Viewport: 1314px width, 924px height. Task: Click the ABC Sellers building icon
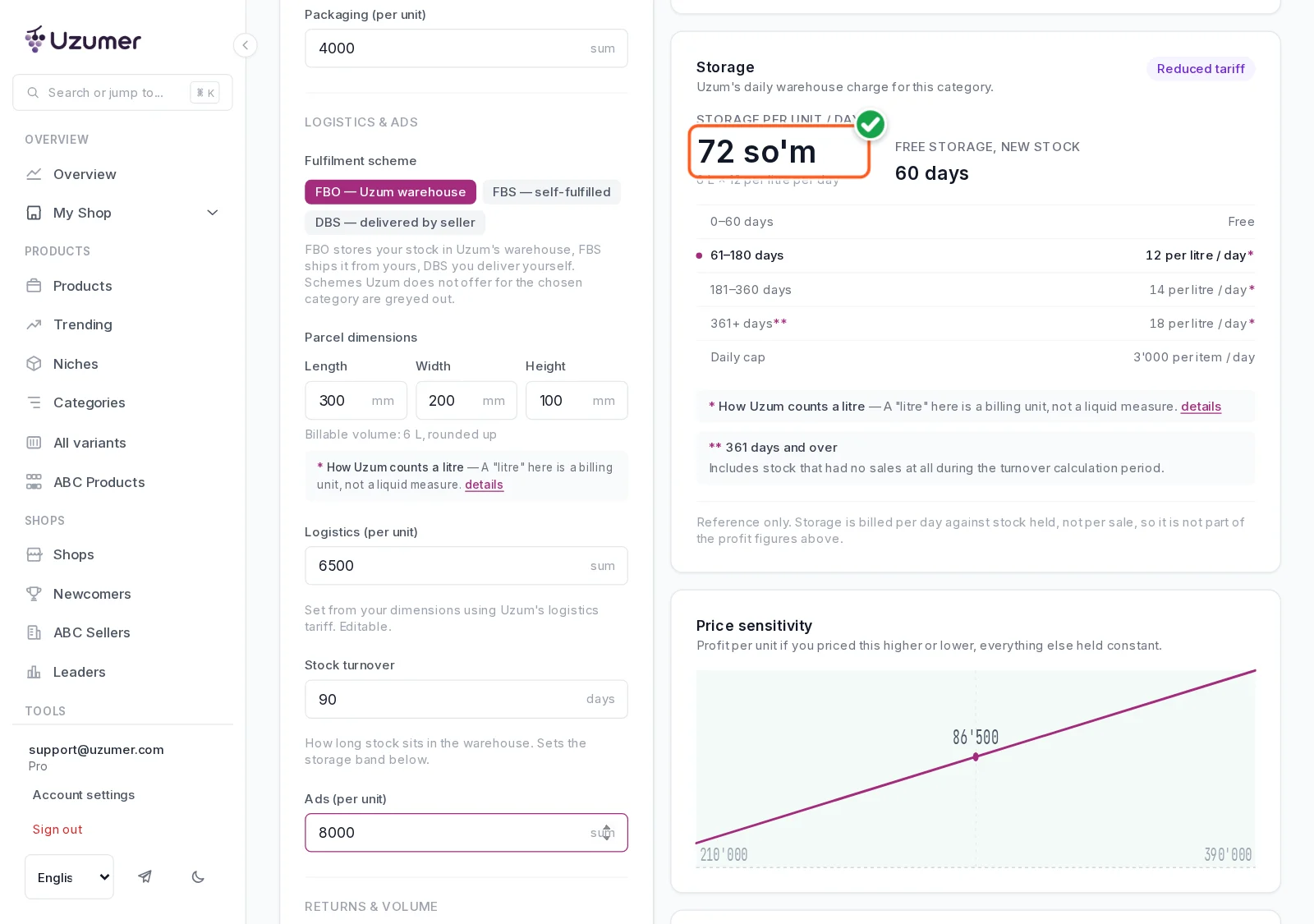pyautogui.click(x=34, y=632)
